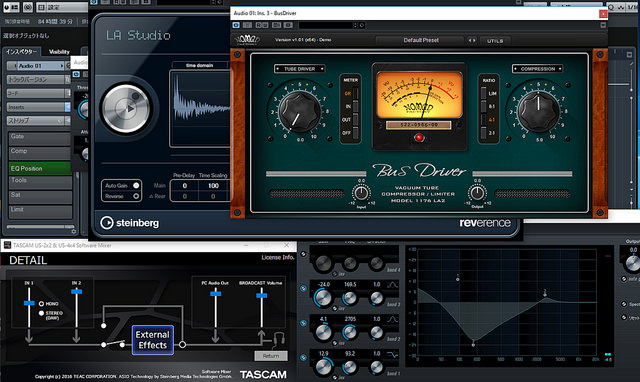Click the read/write automation buttons in BusDriver
The height and width of the screenshot is (382, 640).
262,25
